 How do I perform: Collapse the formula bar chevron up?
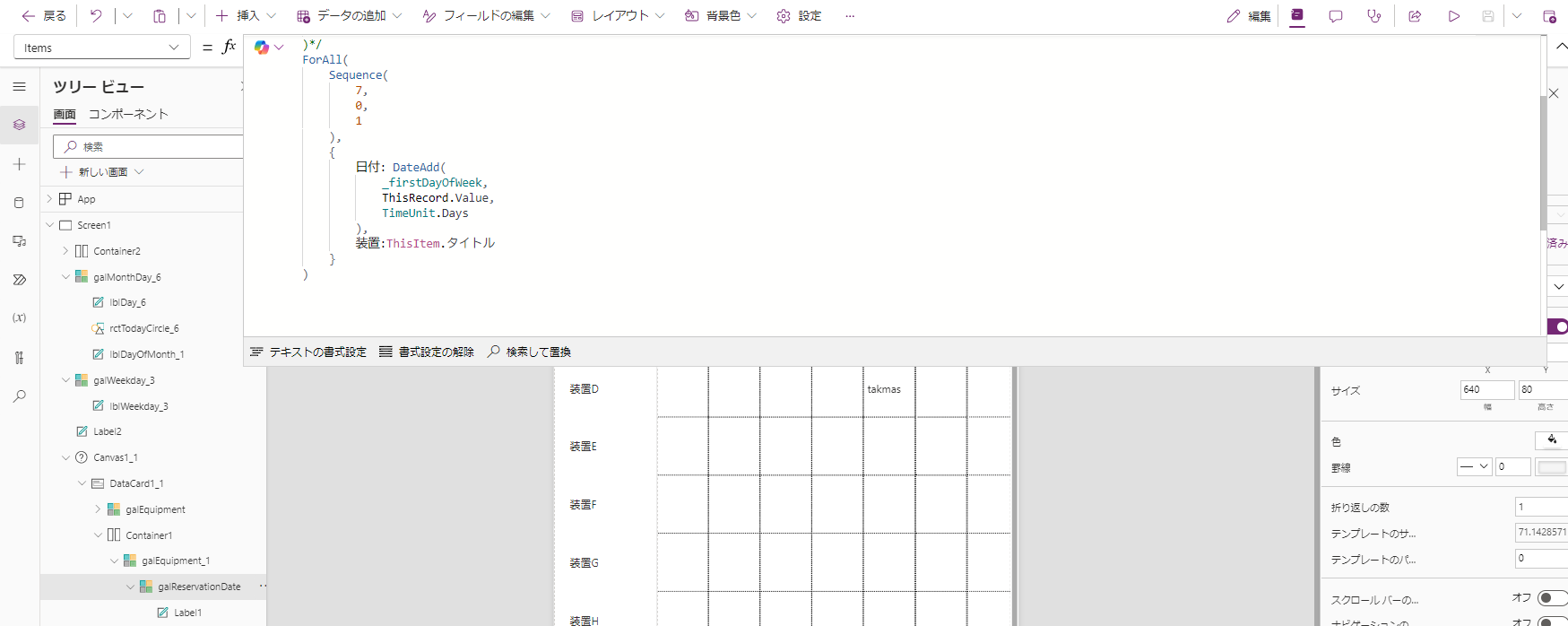[1561, 47]
